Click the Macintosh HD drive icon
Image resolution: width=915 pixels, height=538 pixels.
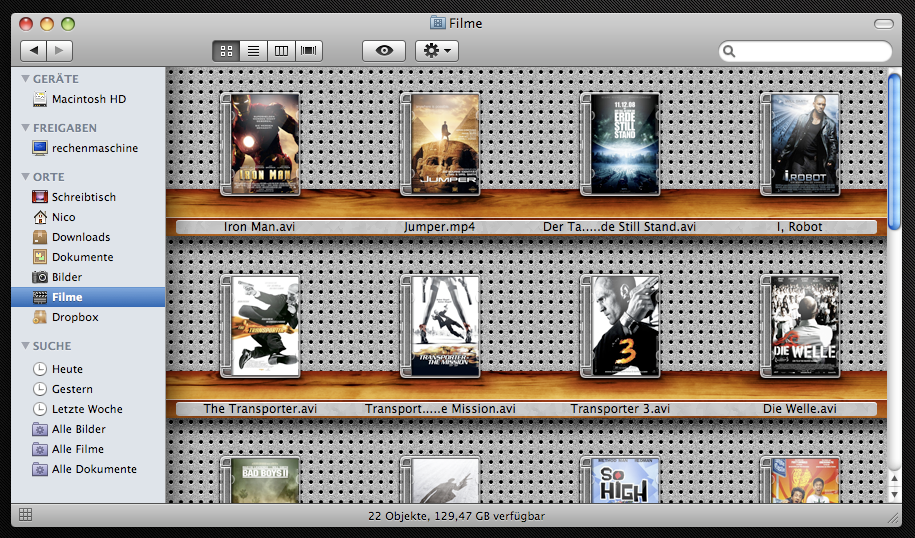(x=40, y=99)
